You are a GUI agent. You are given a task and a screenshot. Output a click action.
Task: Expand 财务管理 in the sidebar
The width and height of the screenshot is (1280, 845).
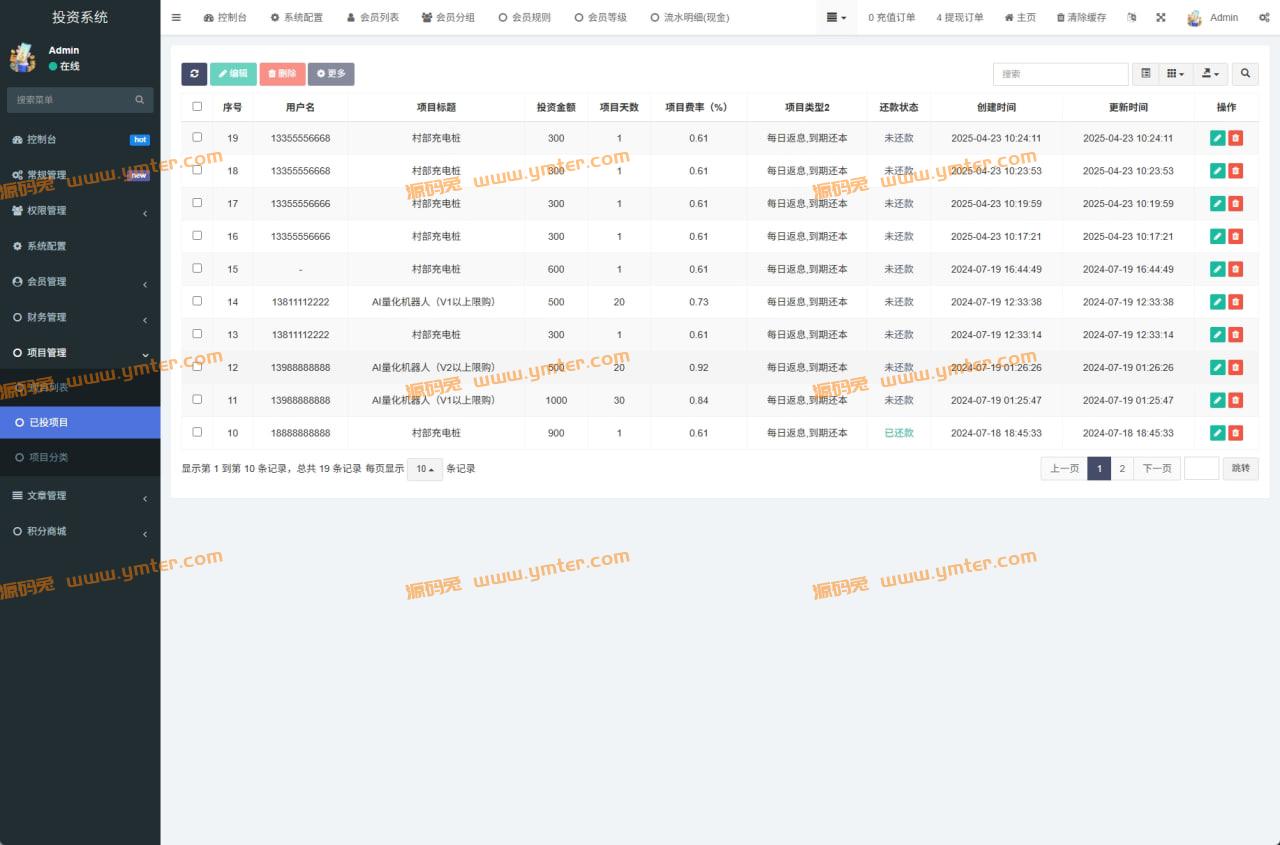80,317
